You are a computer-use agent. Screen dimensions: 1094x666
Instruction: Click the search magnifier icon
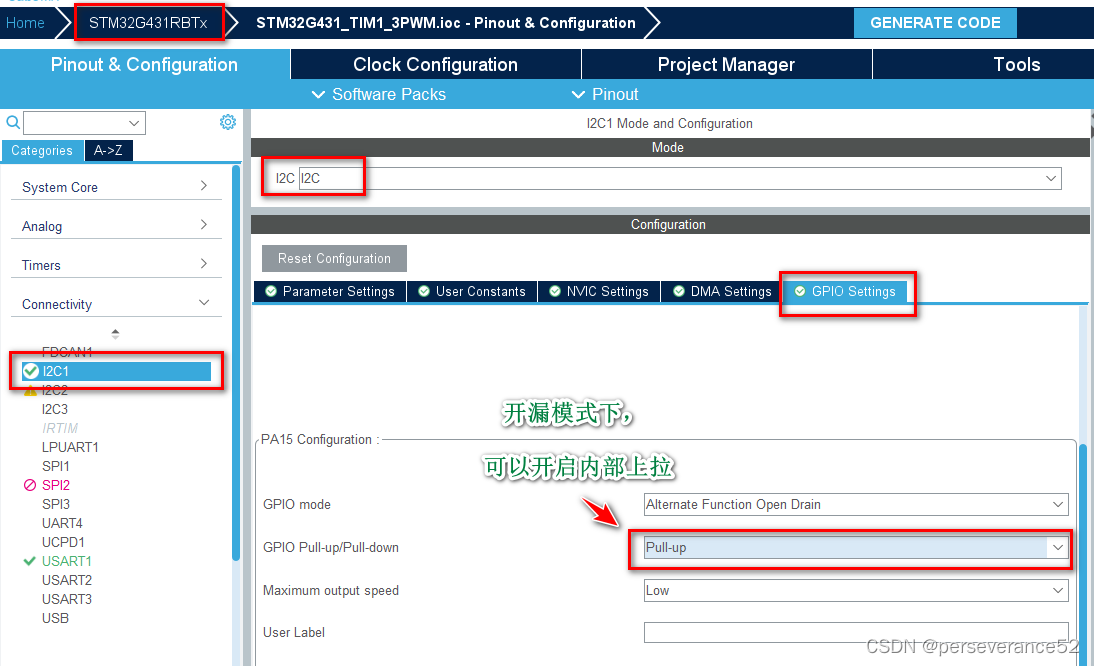pos(13,123)
